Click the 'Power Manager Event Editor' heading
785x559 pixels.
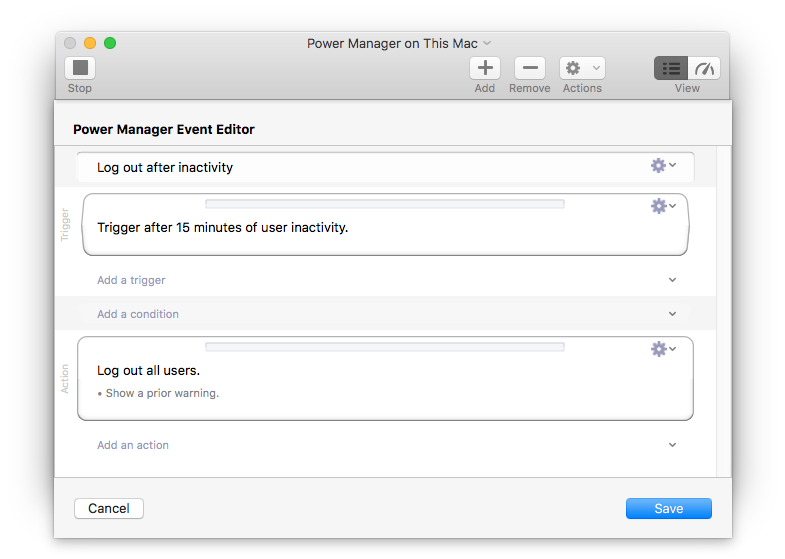(164, 130)
